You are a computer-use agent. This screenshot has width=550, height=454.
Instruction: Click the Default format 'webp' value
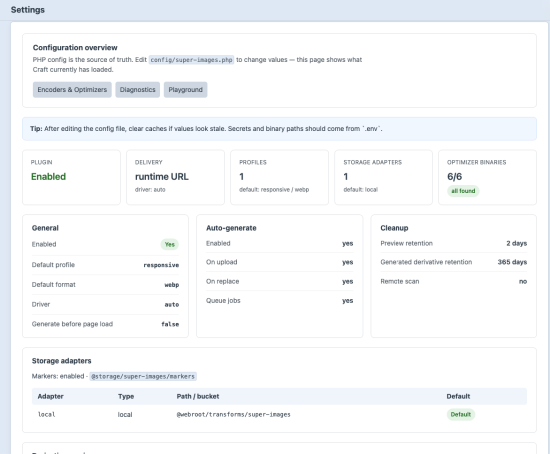point(172,285)
